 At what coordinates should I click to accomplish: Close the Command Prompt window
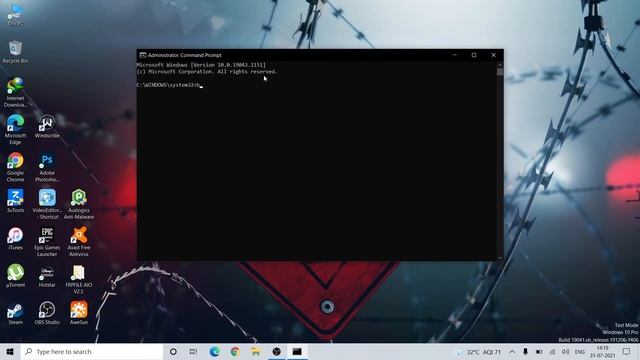(x=493, y=55)
